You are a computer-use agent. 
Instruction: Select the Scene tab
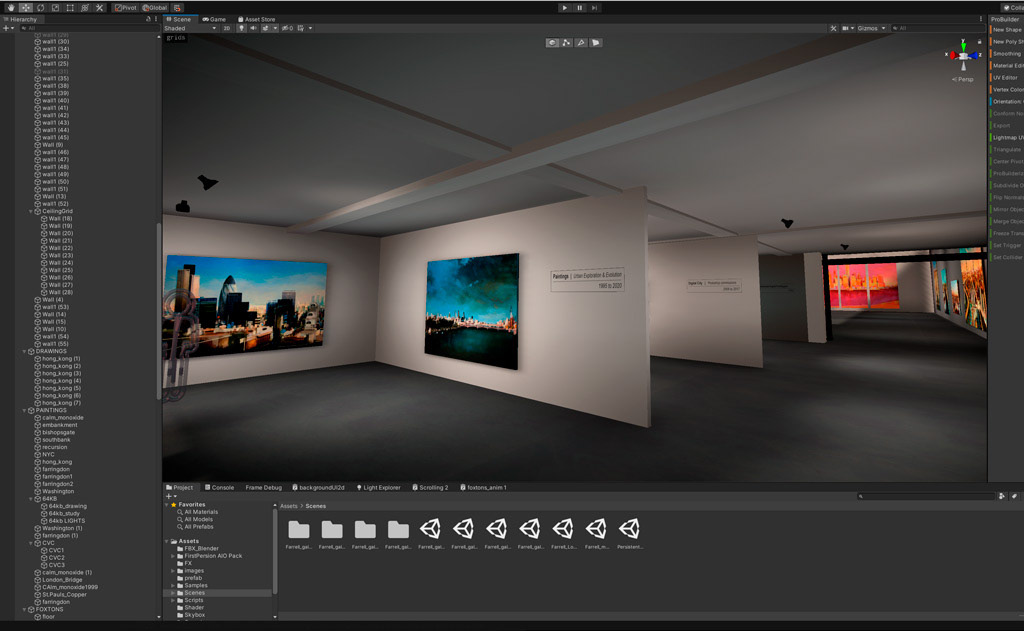coord(179,20)
